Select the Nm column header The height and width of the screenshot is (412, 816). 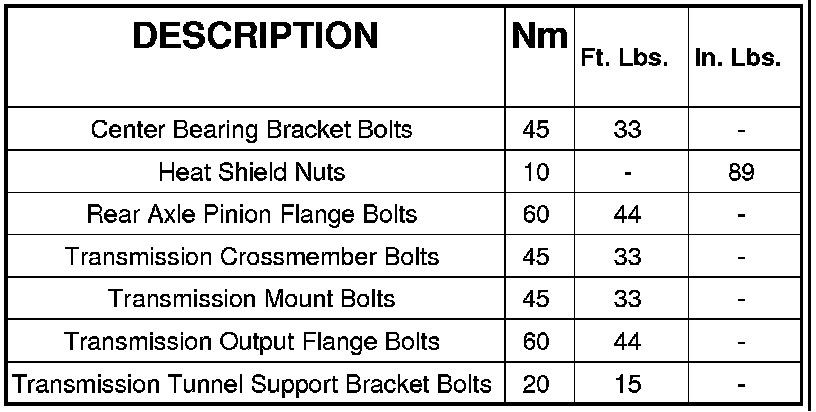[539, 38]
